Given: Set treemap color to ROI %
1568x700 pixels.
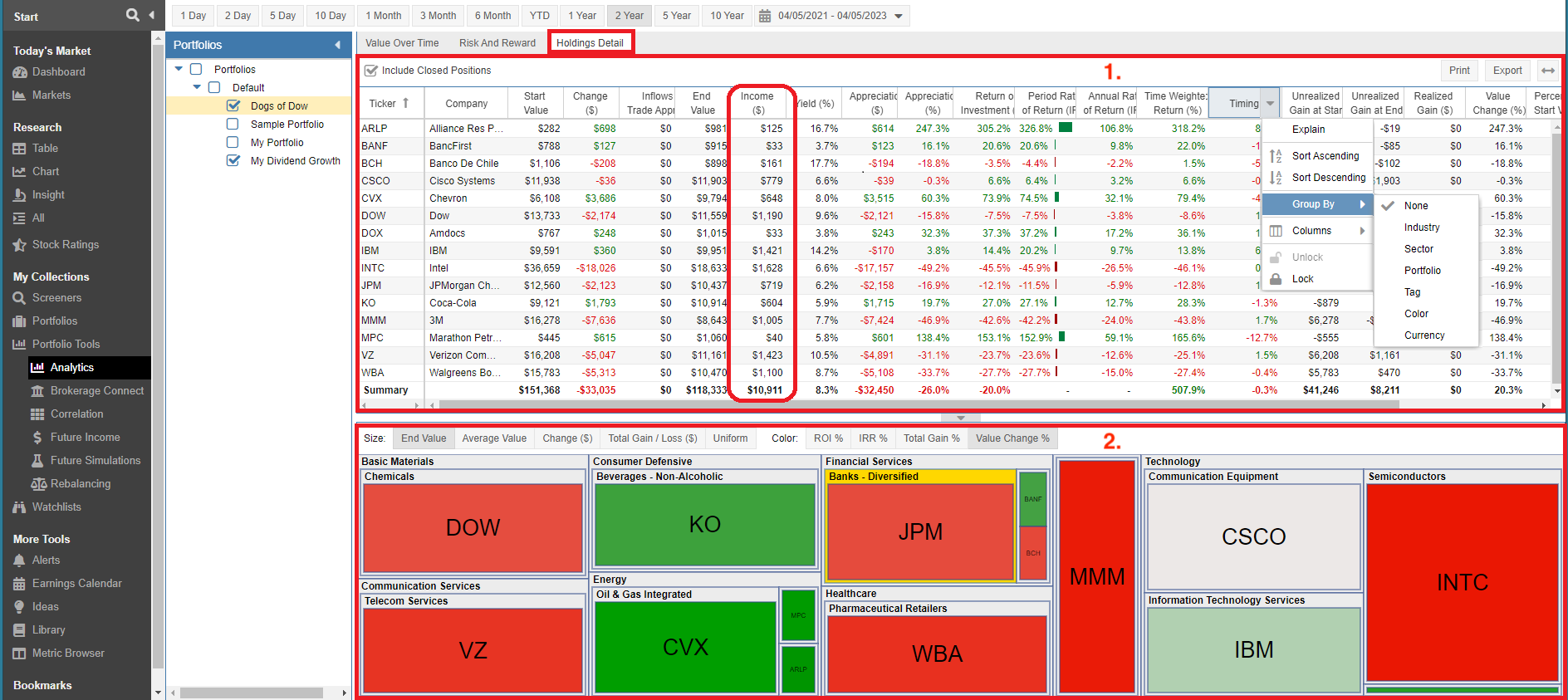Looking at the screenshot, I should [828, 438].
